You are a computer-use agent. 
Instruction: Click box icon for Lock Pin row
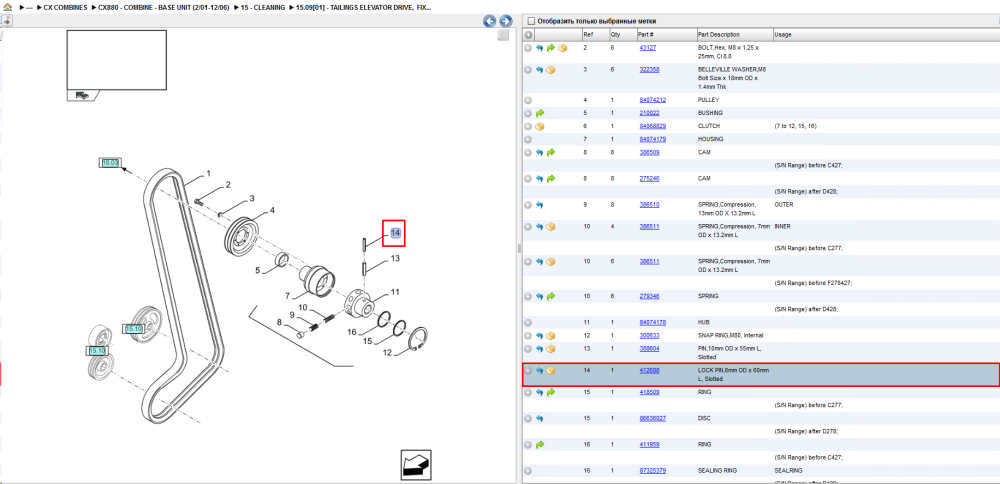click(x=551, y=370)
